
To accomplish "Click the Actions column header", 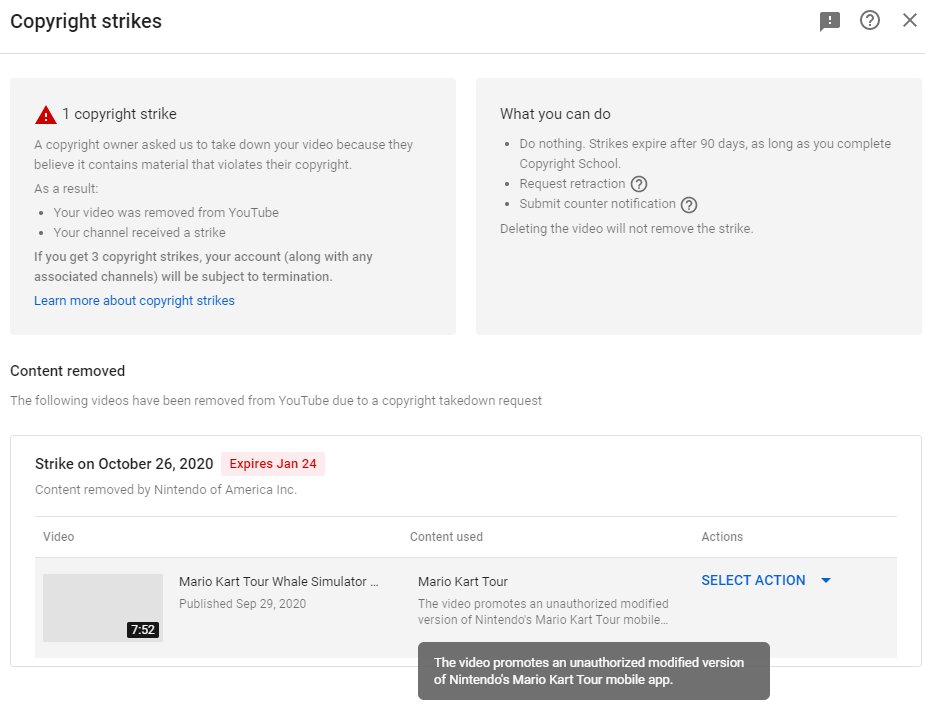I will [x=721, y=537].
